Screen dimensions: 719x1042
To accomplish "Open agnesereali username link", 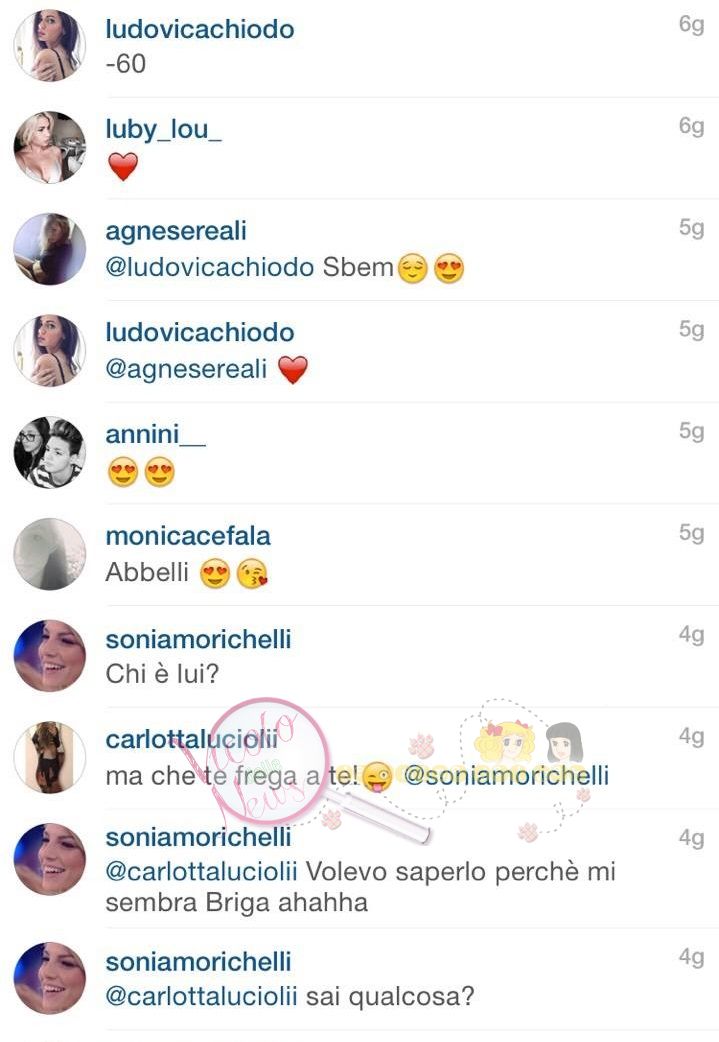I will tap(176, 231).
